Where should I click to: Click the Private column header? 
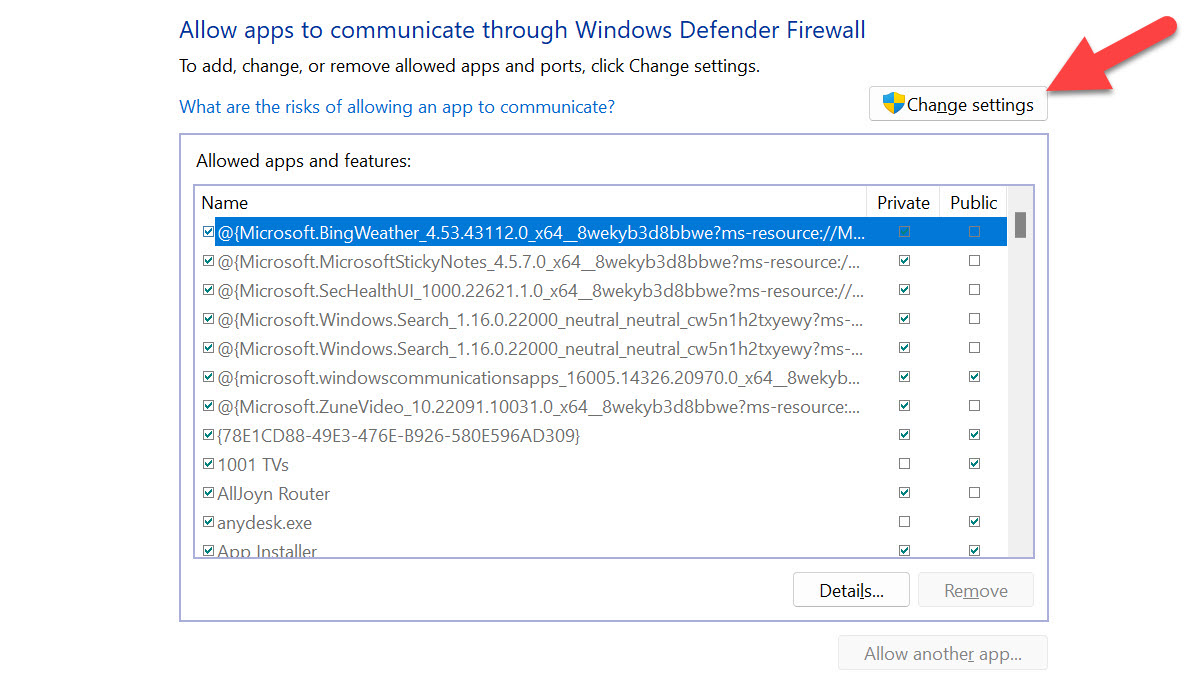click(x=903, y=202)
